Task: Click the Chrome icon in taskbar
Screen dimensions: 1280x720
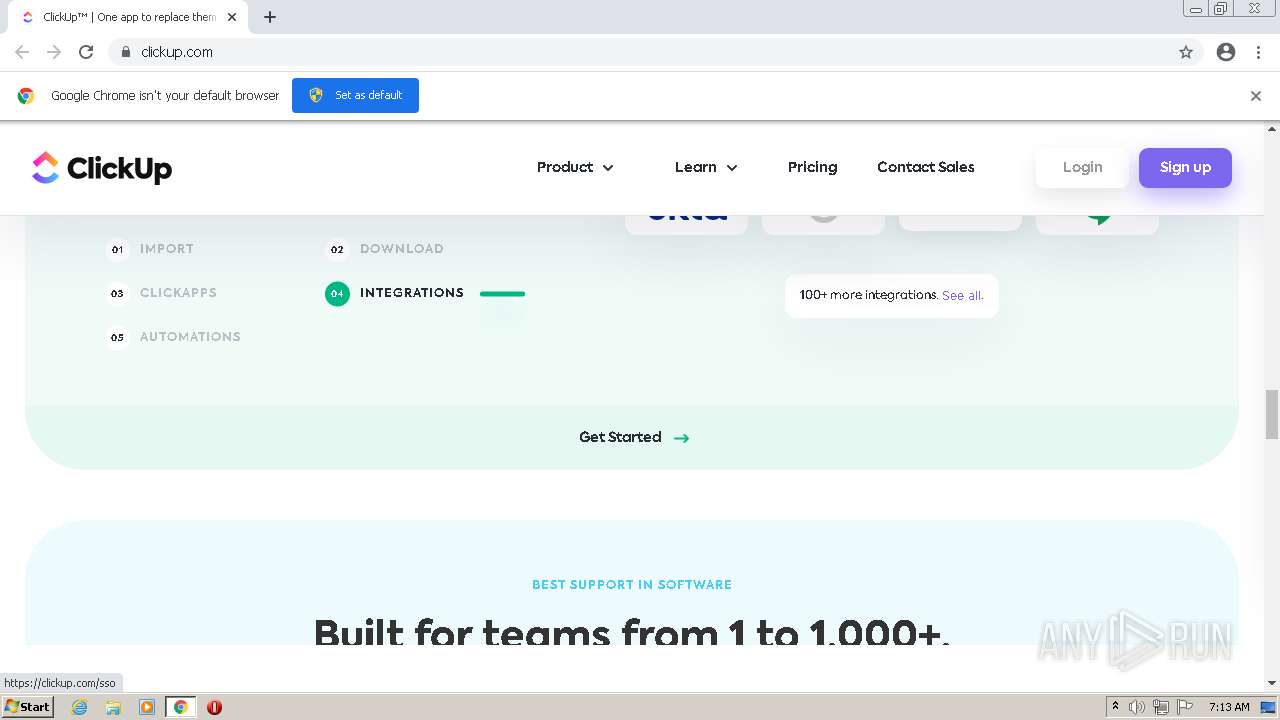Action: pyautogui.click(x=181, y=707)
